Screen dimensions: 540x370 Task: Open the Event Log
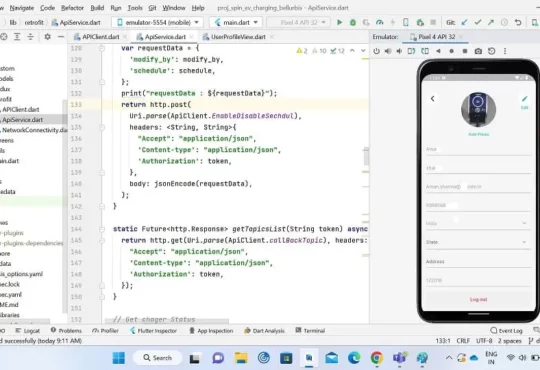point(507,331)
